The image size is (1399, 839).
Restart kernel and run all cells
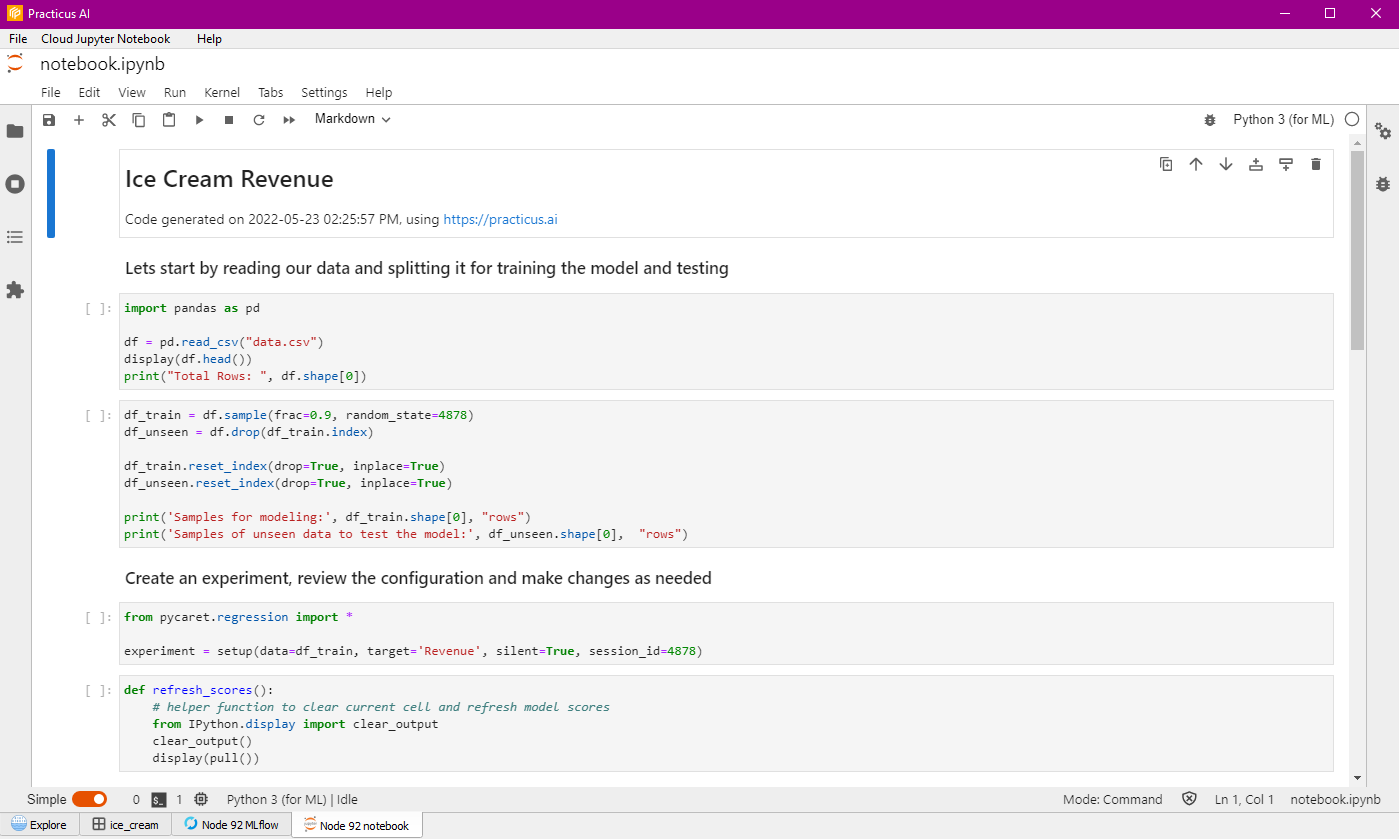288,119
